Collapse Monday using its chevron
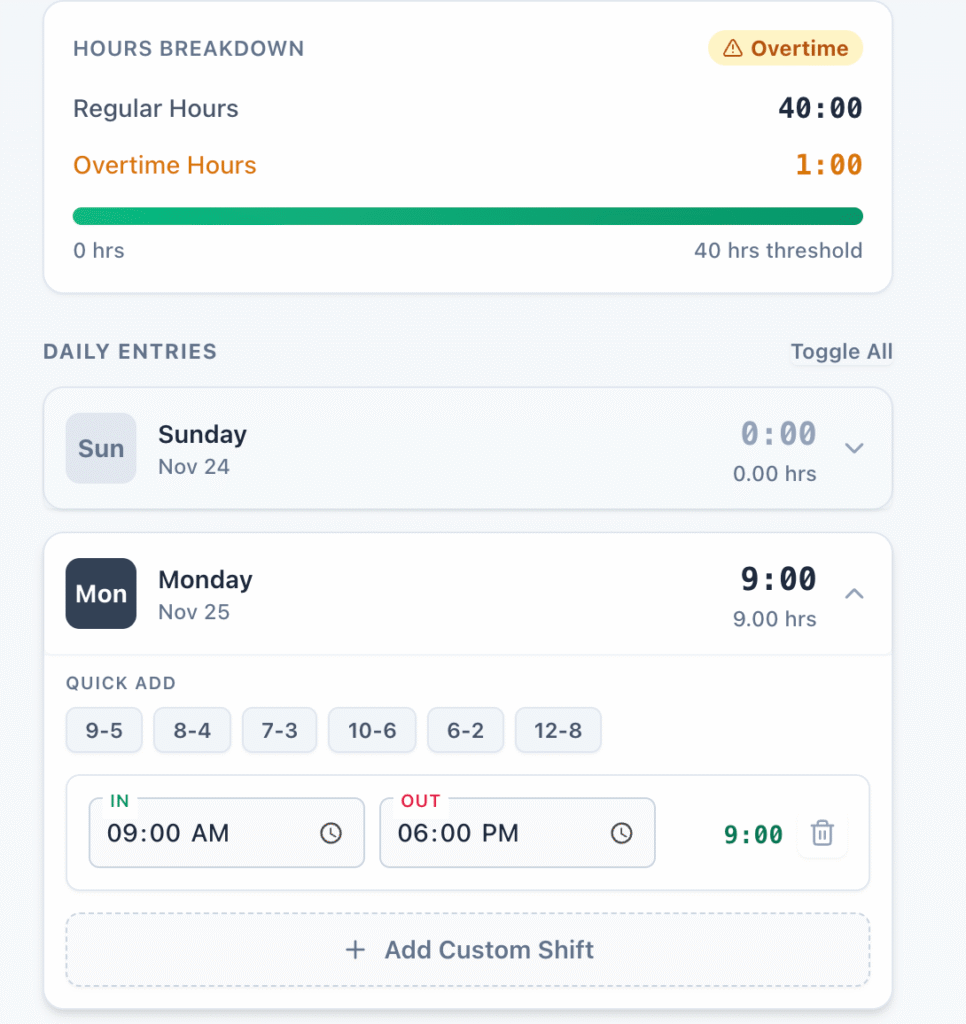Viewport: 966px width, 1024px height. [x=855, y=593]
